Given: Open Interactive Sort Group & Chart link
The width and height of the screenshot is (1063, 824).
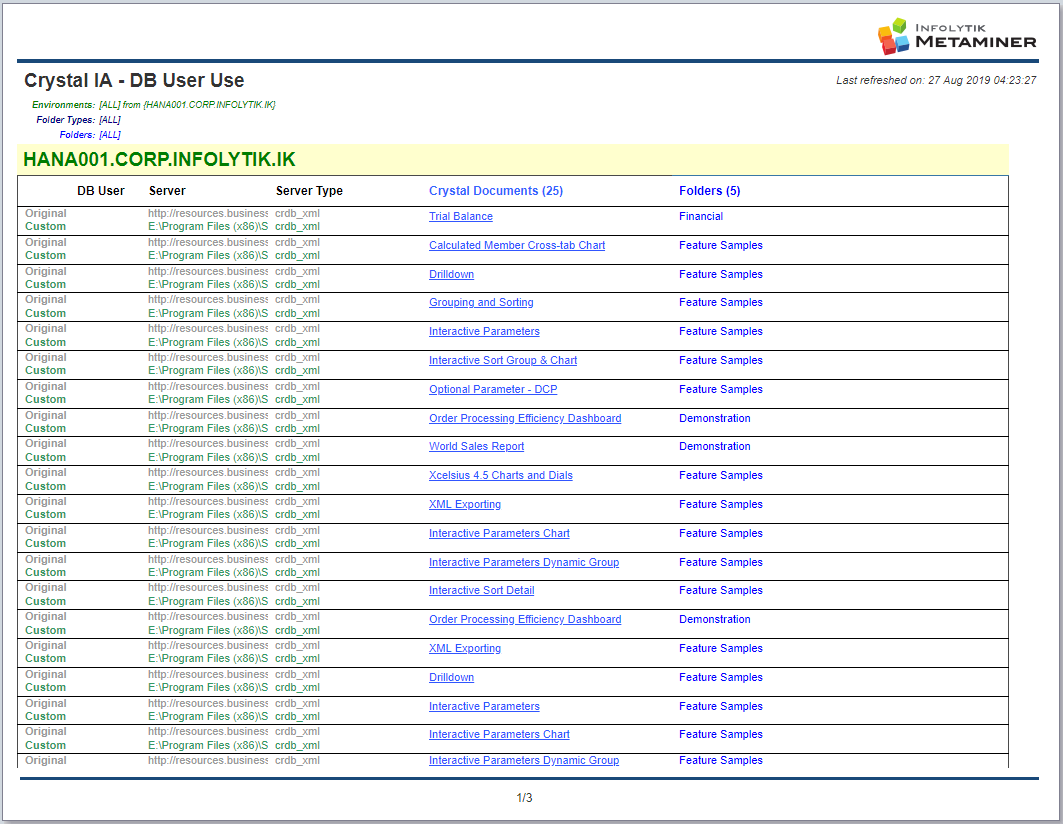Looking at the screenshot, I should click(502, 360).
